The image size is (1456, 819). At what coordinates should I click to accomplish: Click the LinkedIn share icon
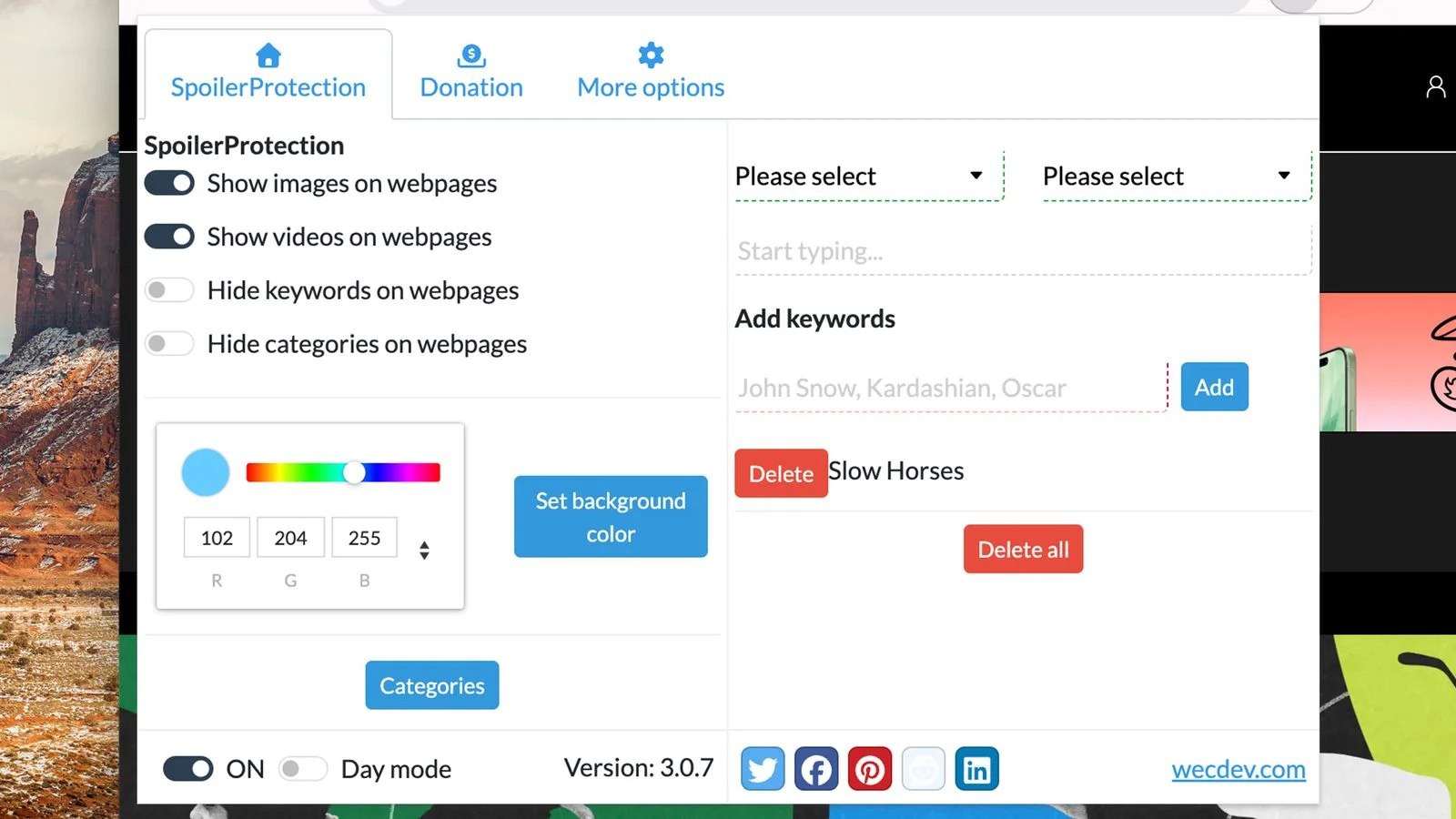pyautogui.click(x=976, y=769)
